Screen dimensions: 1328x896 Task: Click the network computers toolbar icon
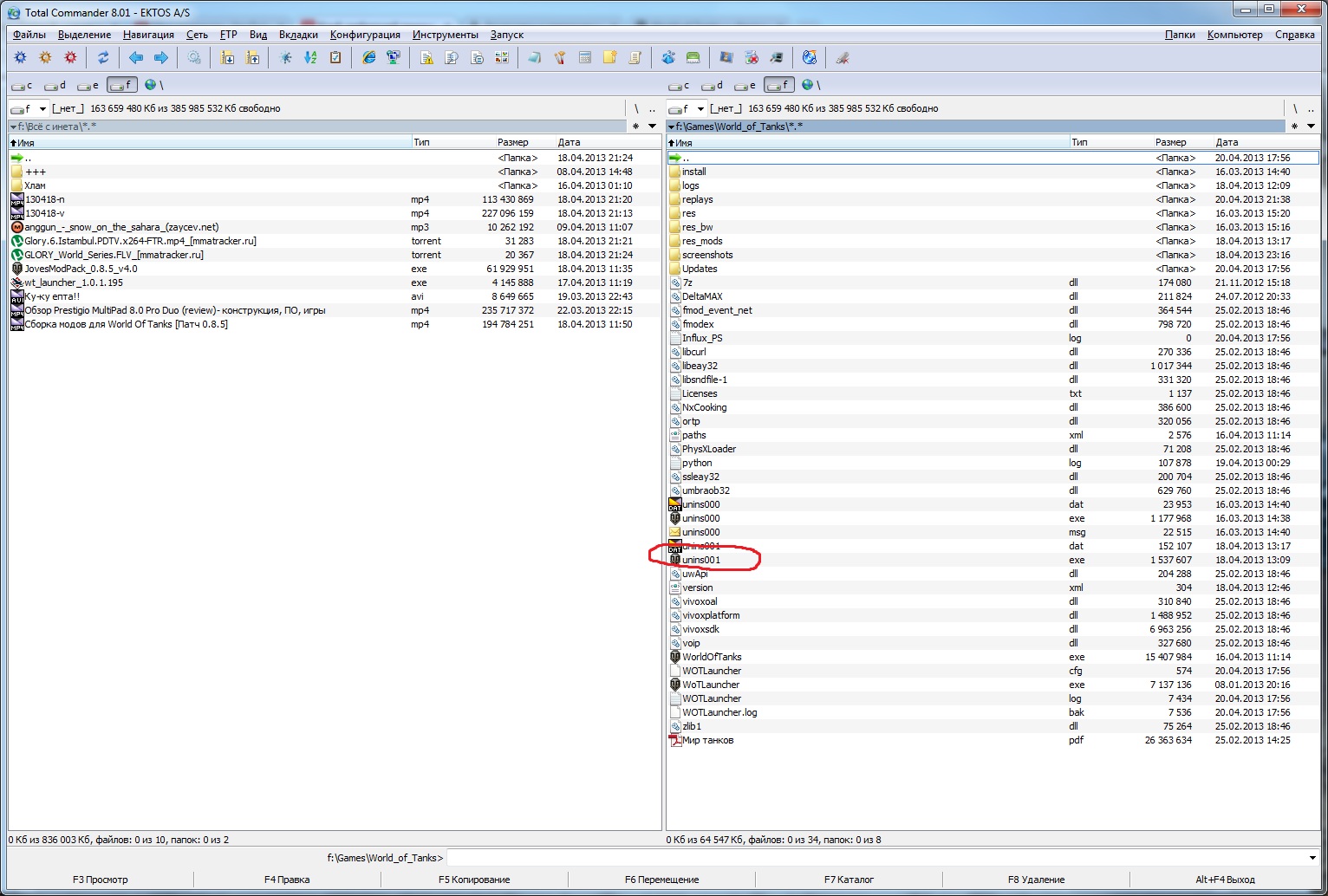[394, 57]
